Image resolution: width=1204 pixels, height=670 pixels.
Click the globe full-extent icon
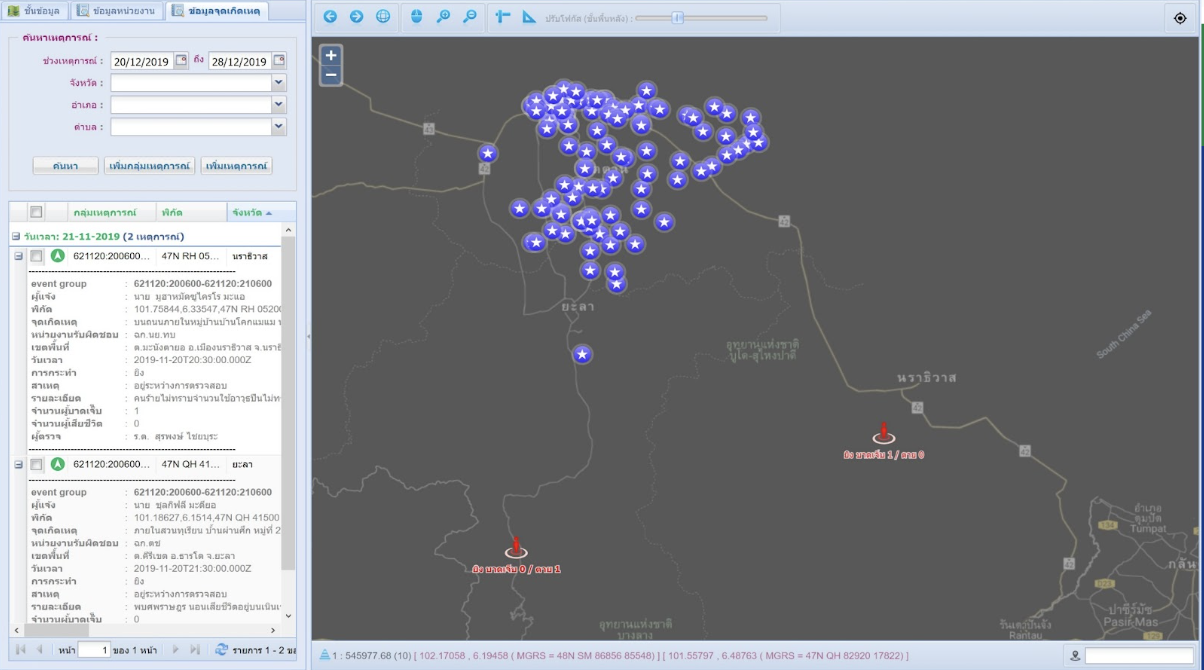pyautogui.click(x=382, y=17)
